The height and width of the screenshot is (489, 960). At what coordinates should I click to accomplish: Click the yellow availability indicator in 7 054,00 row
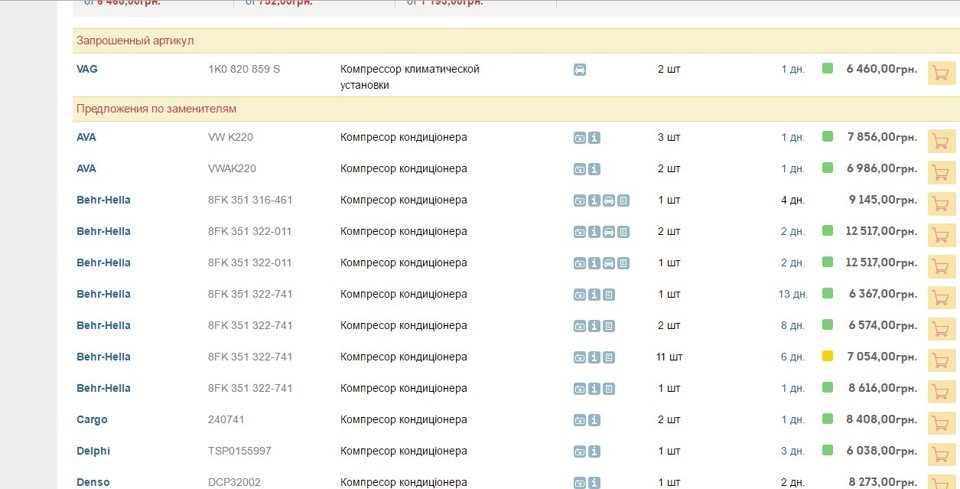pos(827,356)
